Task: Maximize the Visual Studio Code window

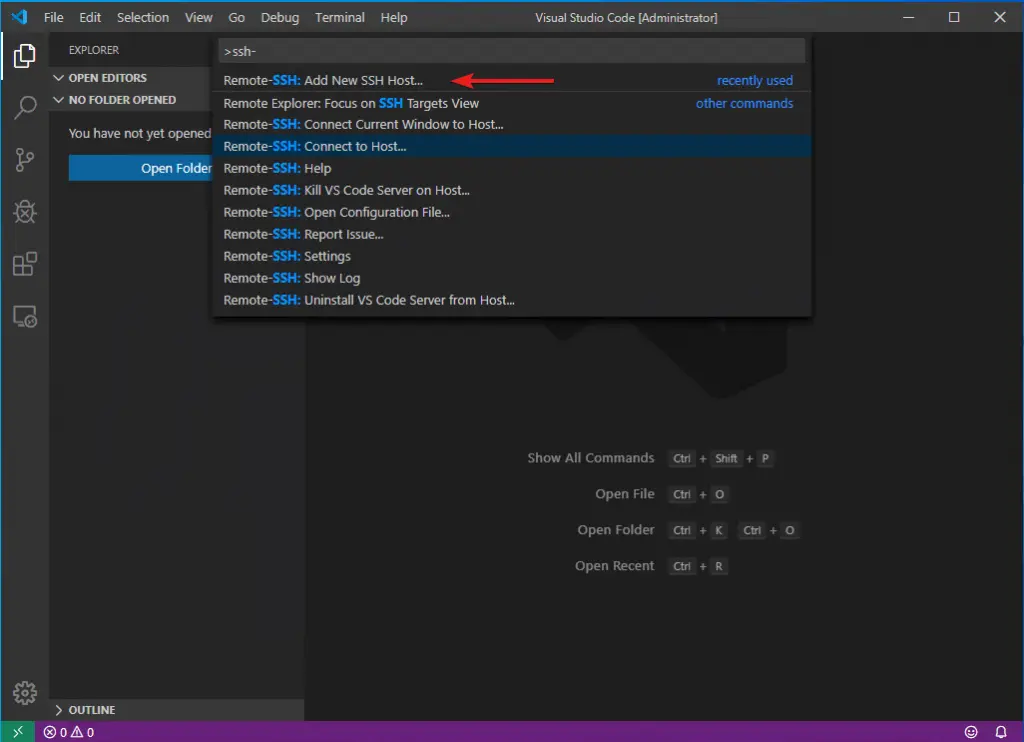Action: point(954,17)
